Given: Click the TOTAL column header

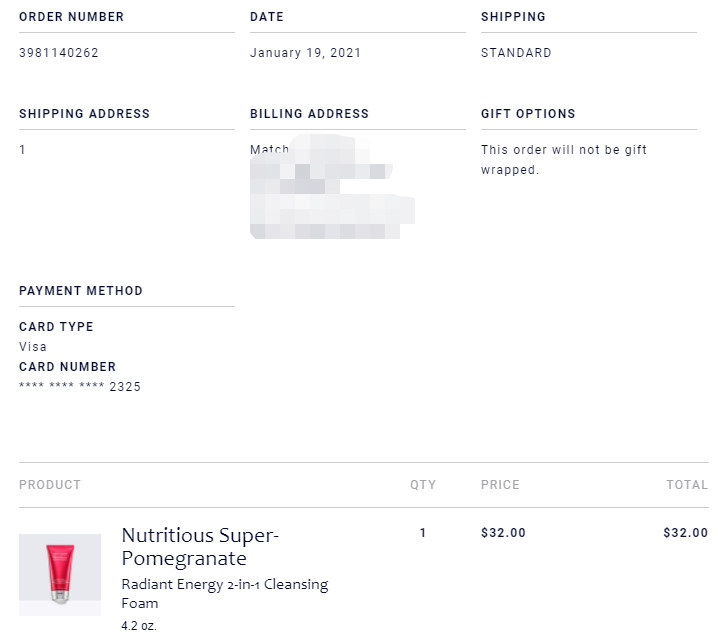Looking at the screenshot, I should point(687,485).
